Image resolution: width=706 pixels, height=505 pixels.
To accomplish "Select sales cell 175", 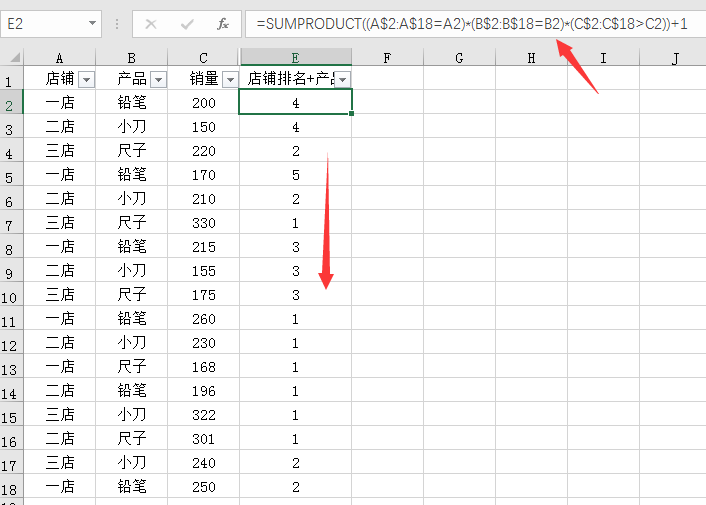I will coord(204,295).
